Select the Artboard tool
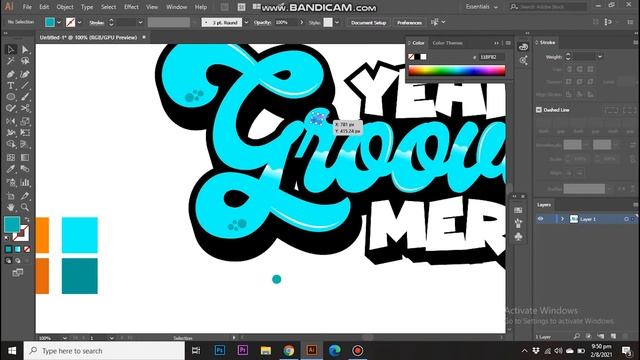Screen dimensions: 640x360 [x=11, y=196]
